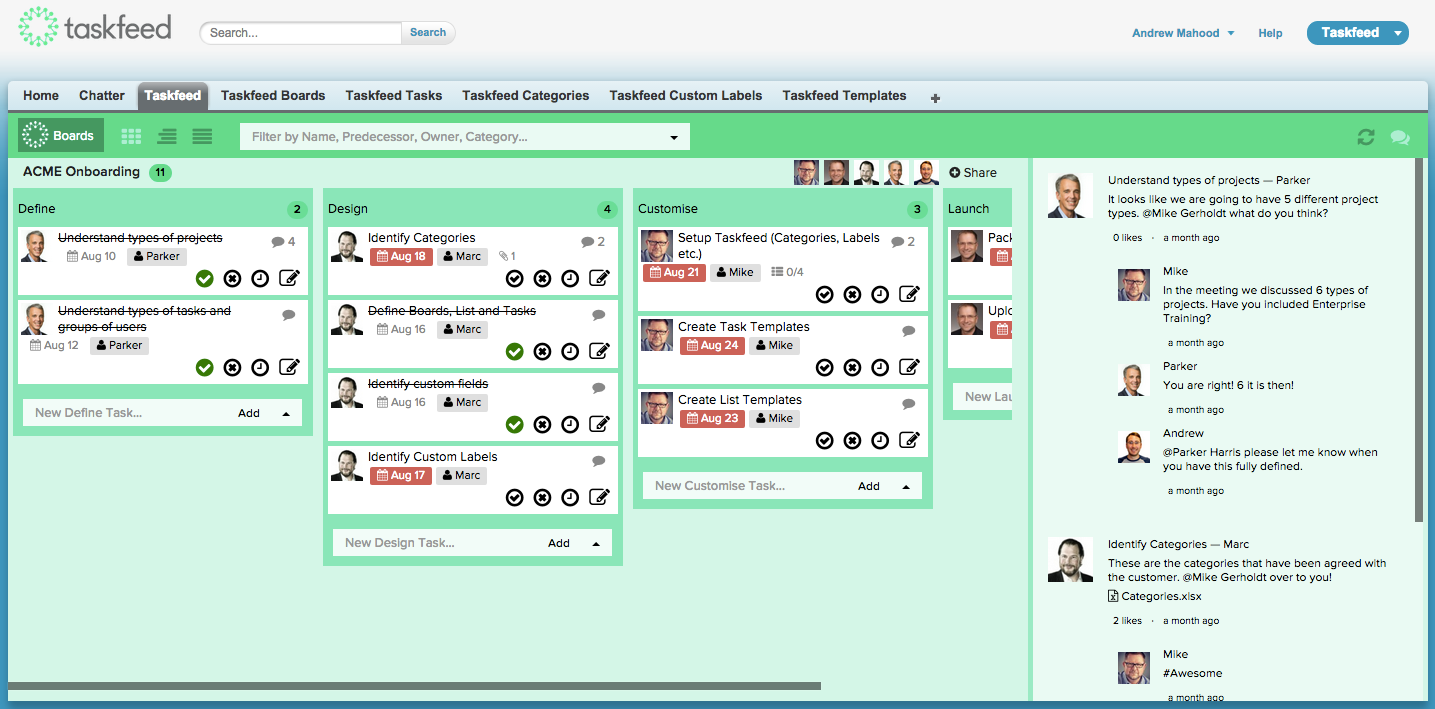Mark Create Task Templates as complete
Screen dimensions: 1435x709
(825, 367)
